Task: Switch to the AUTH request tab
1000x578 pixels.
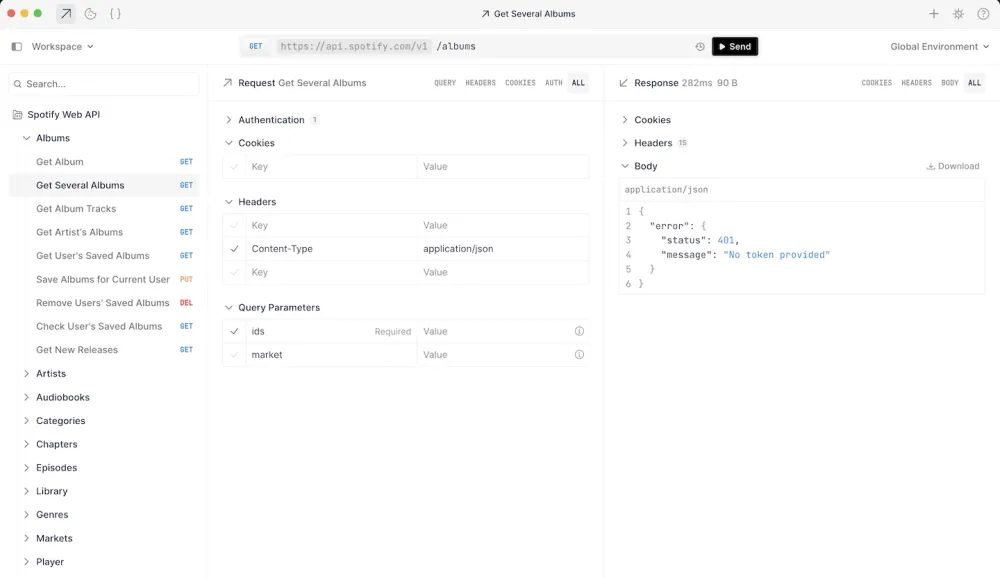Action: (x=553, y=84)
